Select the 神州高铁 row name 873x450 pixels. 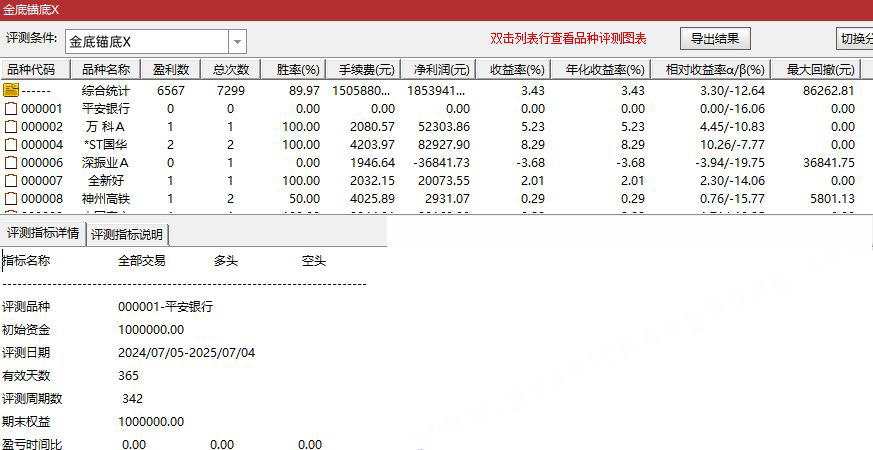106,198
